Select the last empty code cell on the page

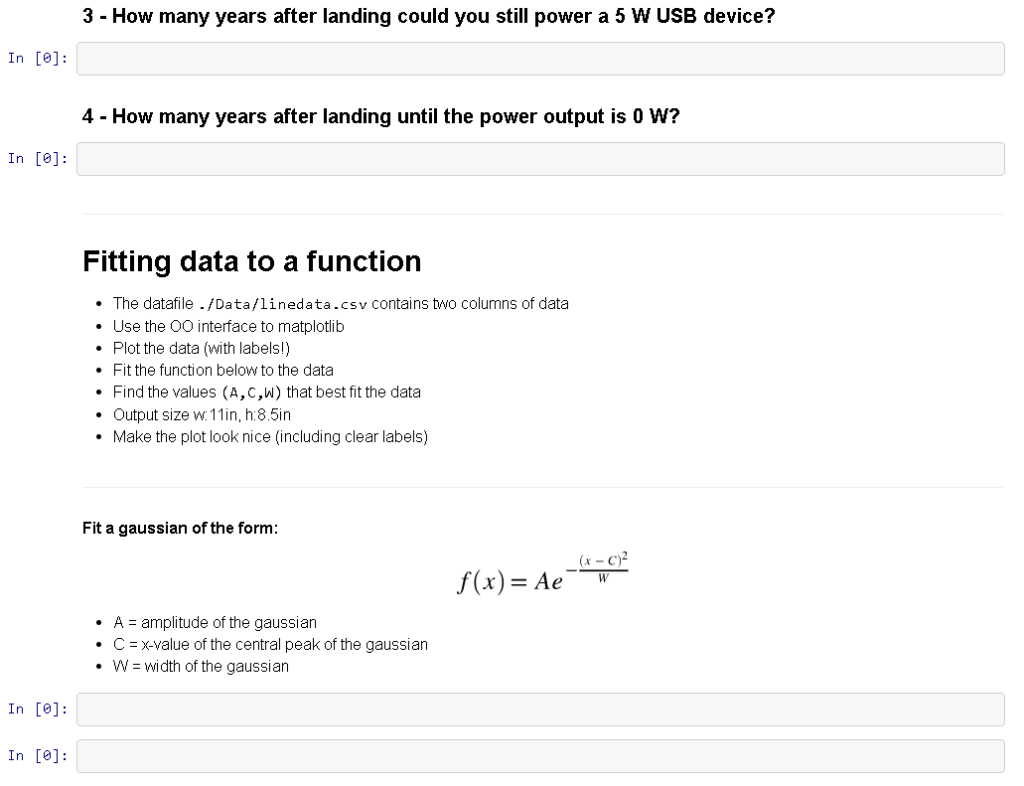540,755
